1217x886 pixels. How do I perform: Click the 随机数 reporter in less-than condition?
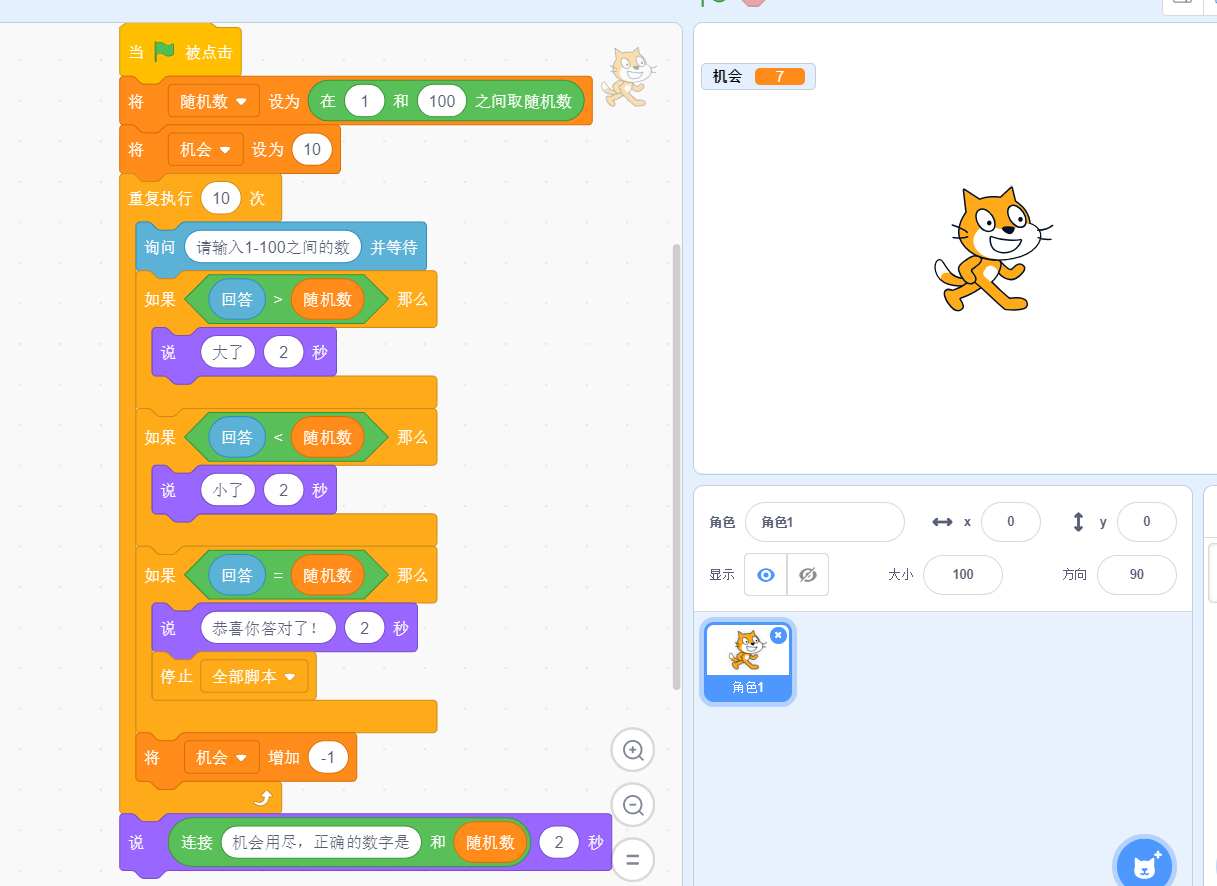pyautogui.click(x=328, y=437)
